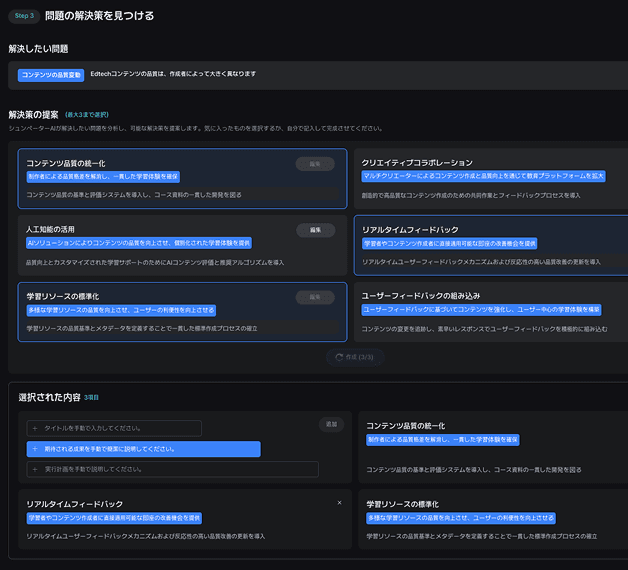
Task: Click 編集 on the 学習リソースの標準化 proposal
Action: (315, 297)
